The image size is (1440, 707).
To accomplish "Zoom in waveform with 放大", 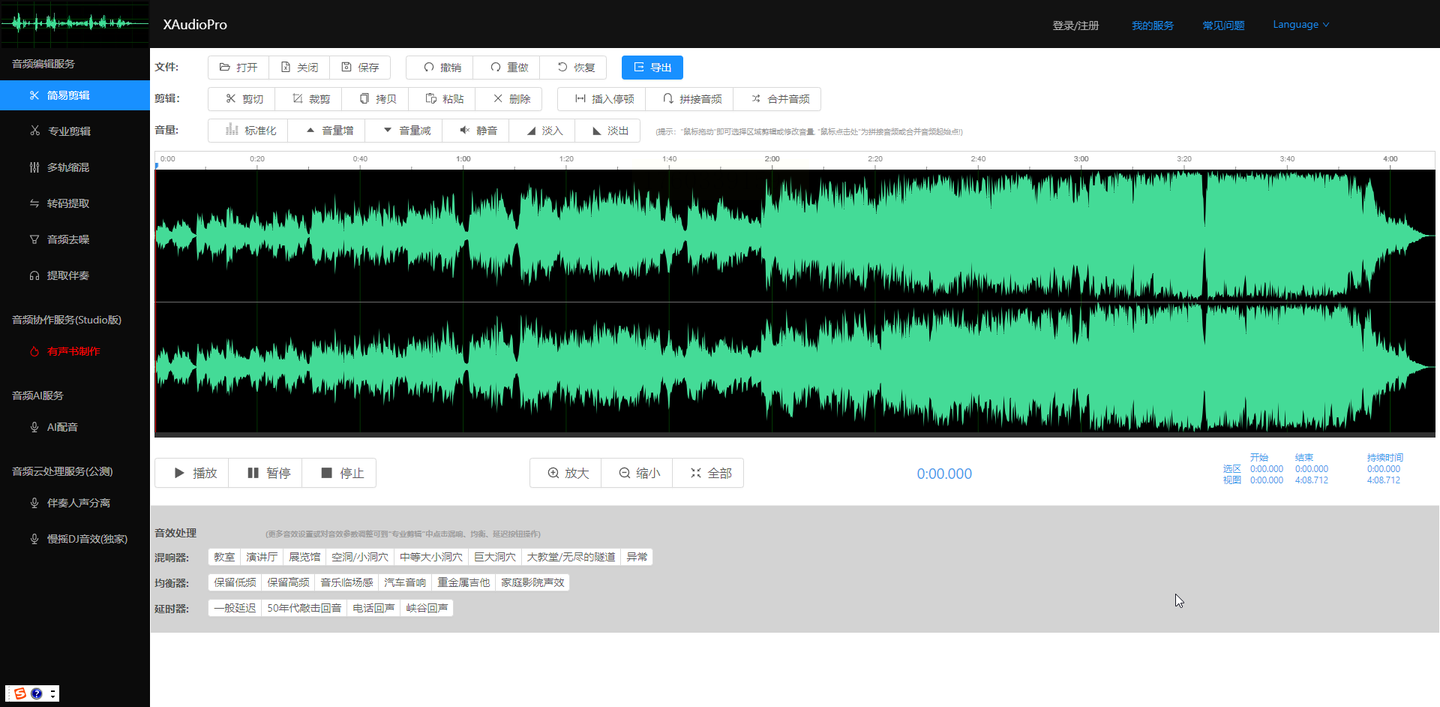I will [x=566, y=473].
